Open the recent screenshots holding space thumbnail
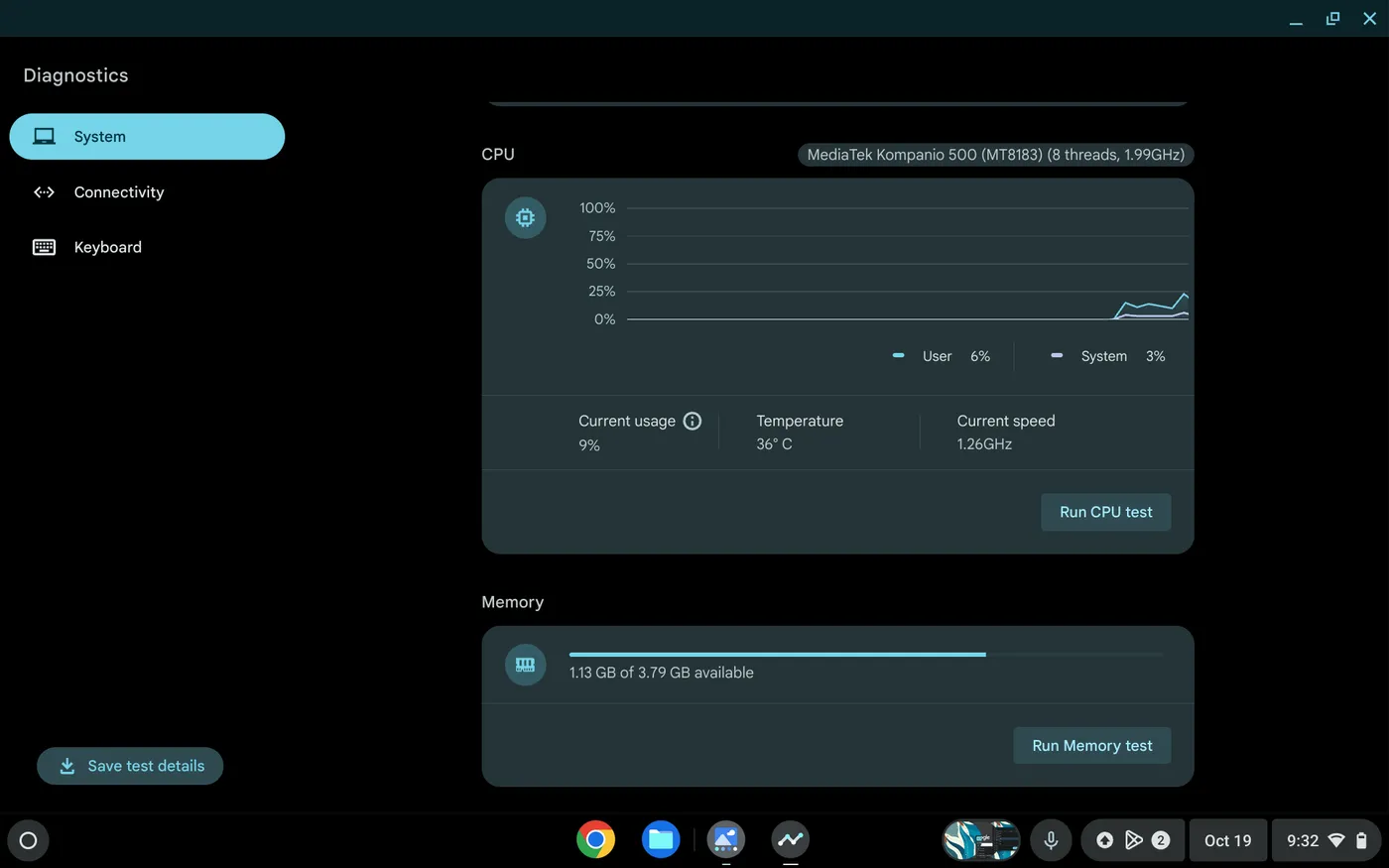Image resolution: width=1389 pixels, height=868 pixels. 980,840
